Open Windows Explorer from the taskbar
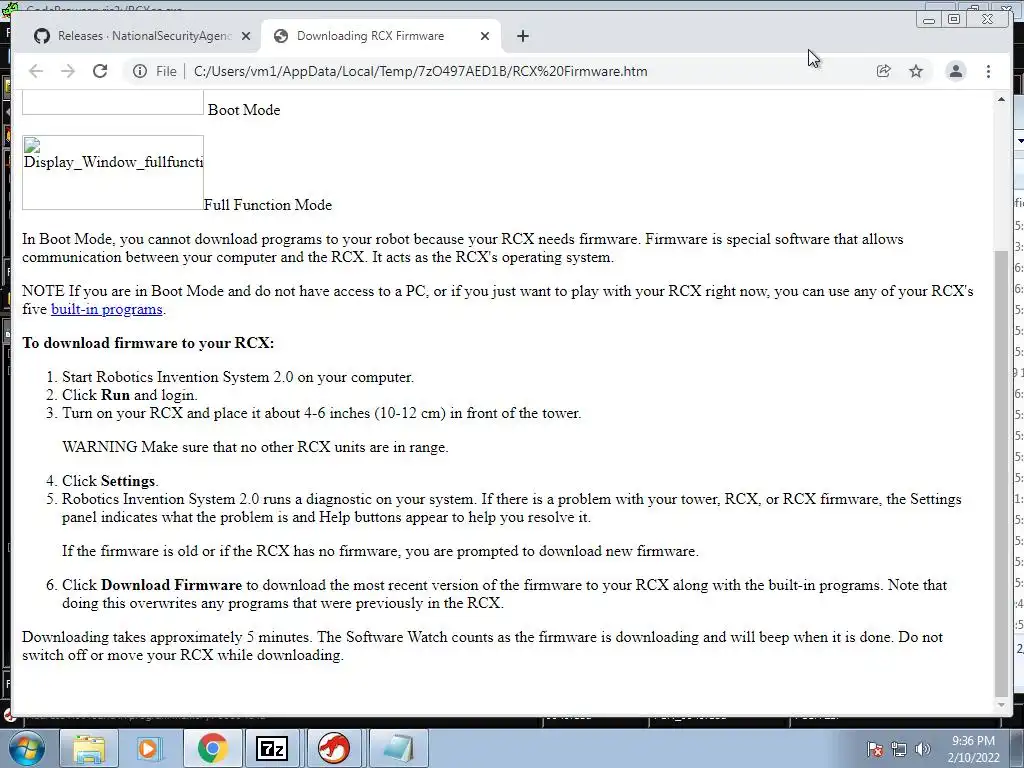The width and height of the screenshot is (1024, 768). pyautogui.click(x=88, y=748)
